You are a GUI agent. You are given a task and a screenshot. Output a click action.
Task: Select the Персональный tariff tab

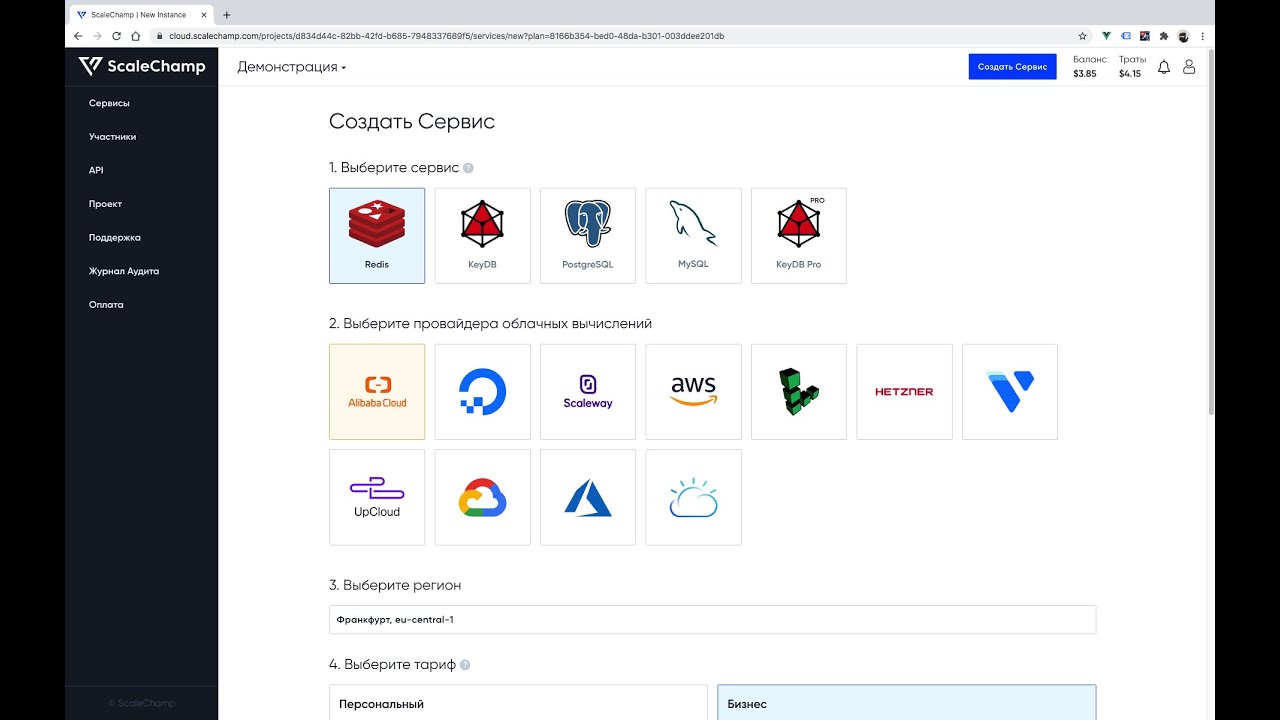(518, 702)
